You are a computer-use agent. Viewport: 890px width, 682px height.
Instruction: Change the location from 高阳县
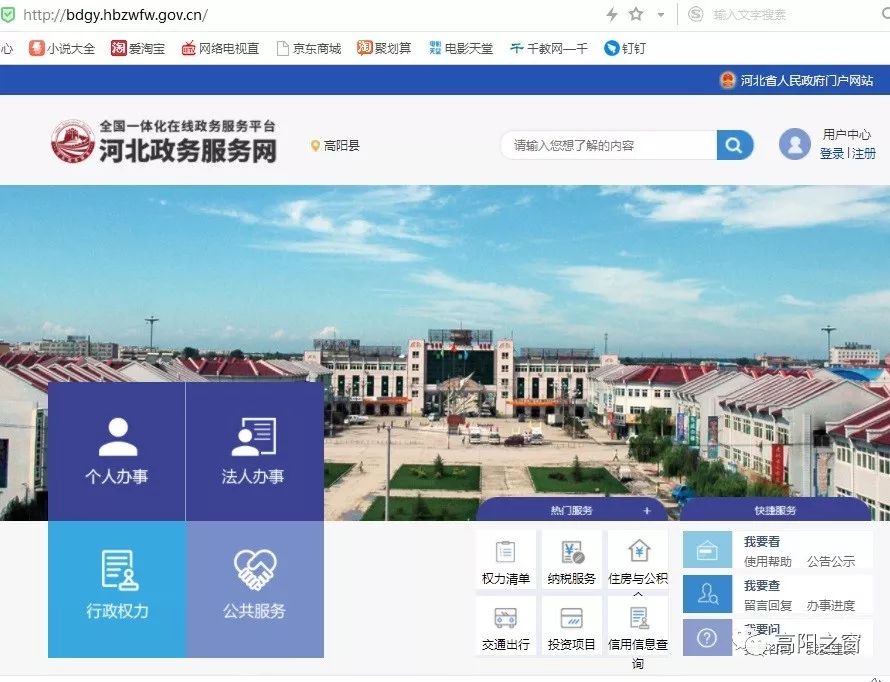point(335,146)
